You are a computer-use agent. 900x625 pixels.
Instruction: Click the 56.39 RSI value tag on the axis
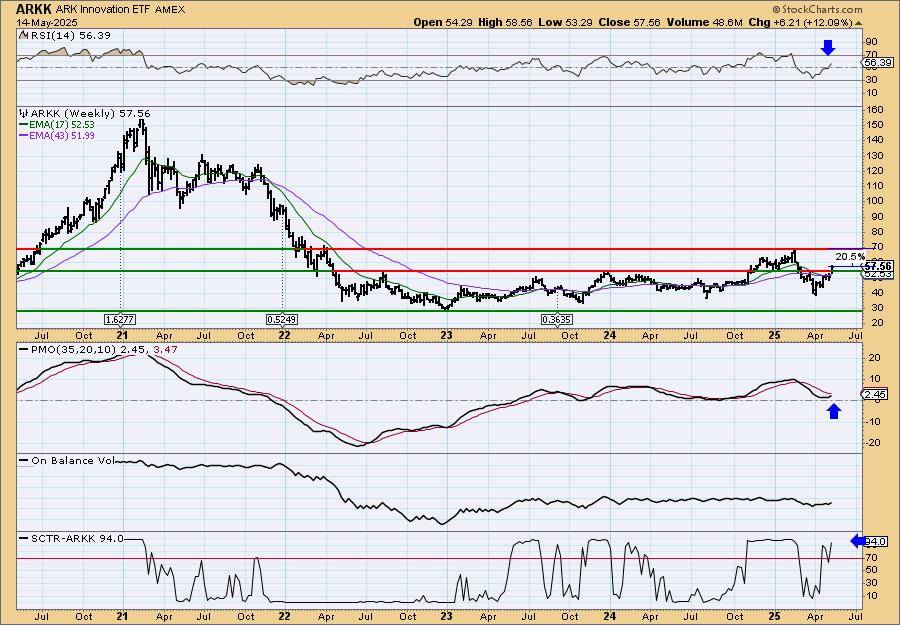pyautogui.click(x=878, y=62)
